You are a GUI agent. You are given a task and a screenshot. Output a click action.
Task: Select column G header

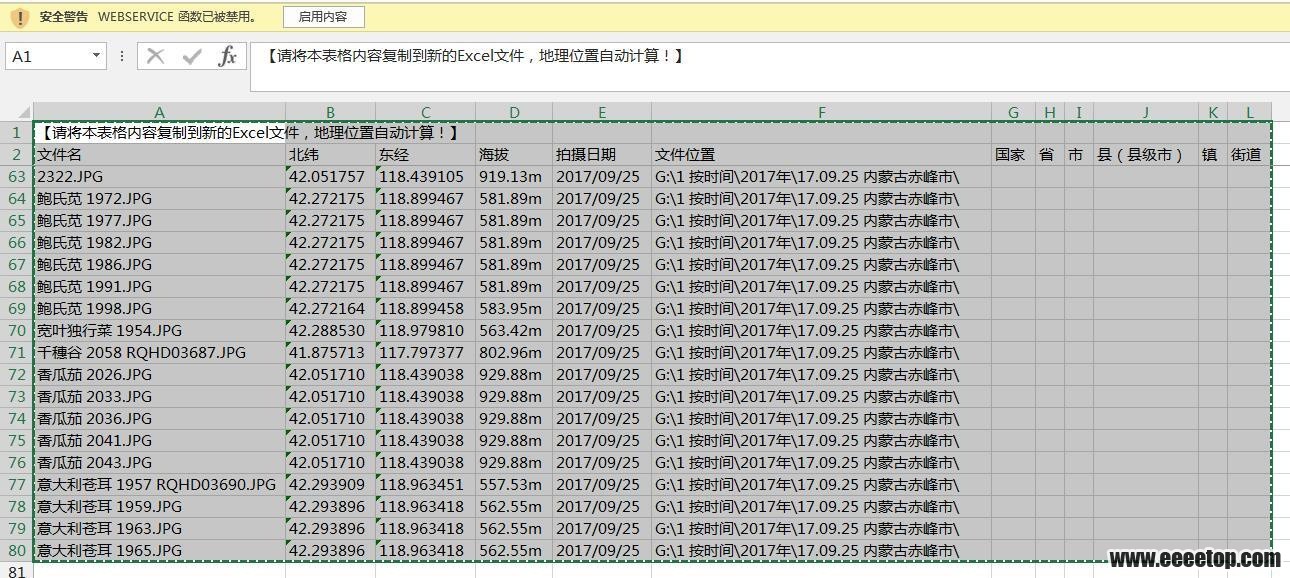click(x=1013, y=112)
